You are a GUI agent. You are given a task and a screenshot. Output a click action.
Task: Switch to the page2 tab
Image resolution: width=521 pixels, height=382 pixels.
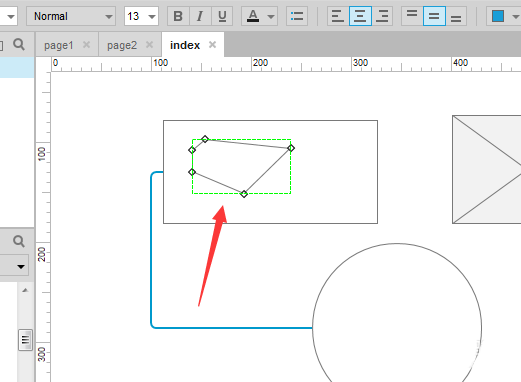(x=122, y=45)
